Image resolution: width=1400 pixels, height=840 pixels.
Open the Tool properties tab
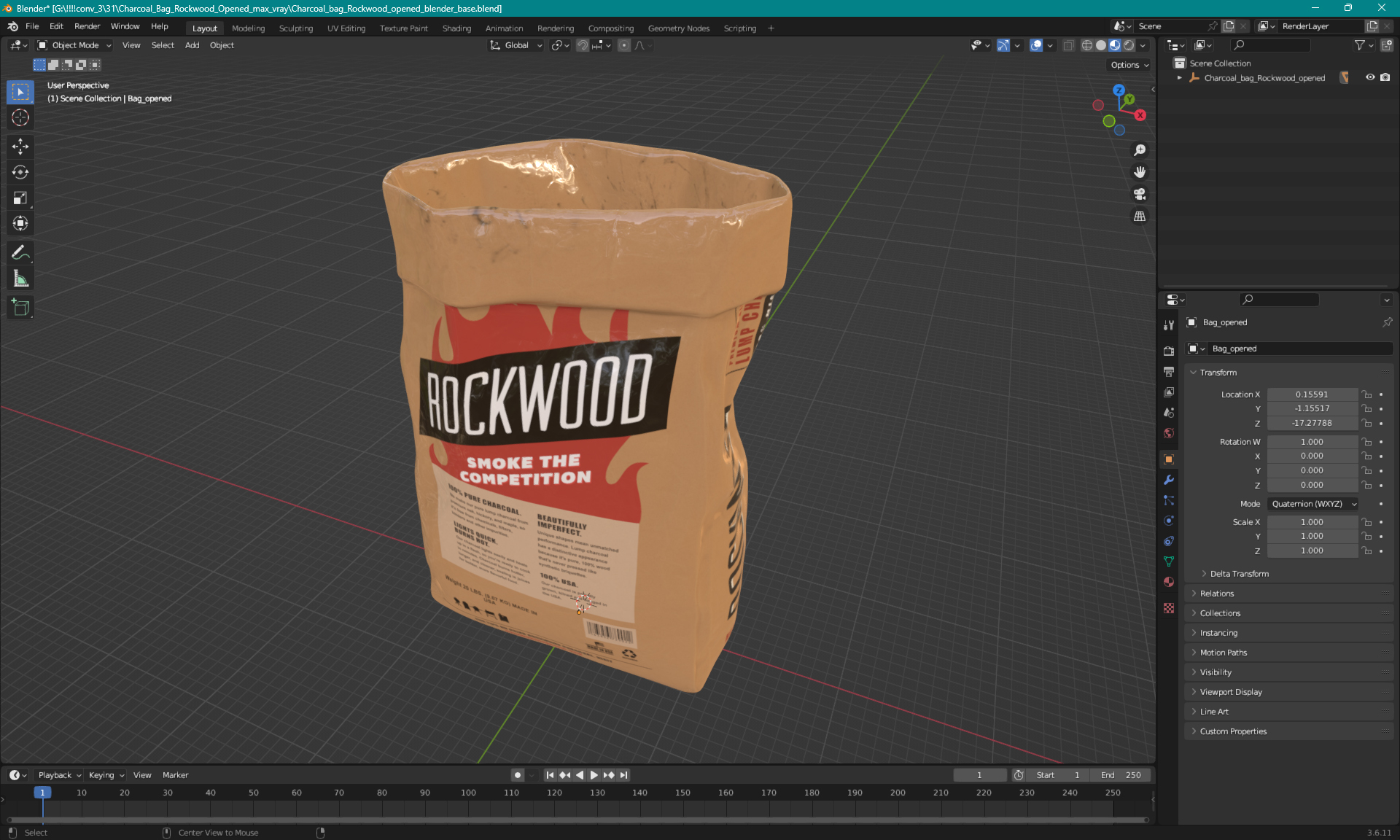pos(1169,325)
